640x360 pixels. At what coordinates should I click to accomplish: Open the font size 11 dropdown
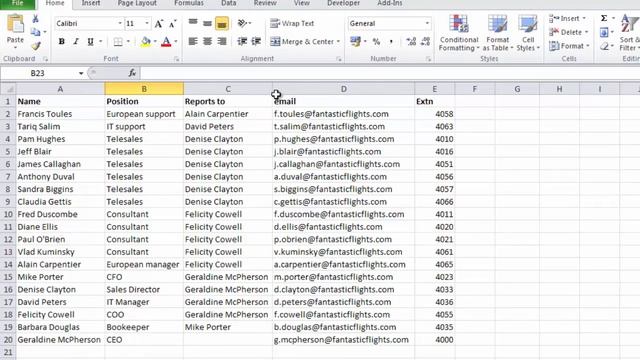147,23
